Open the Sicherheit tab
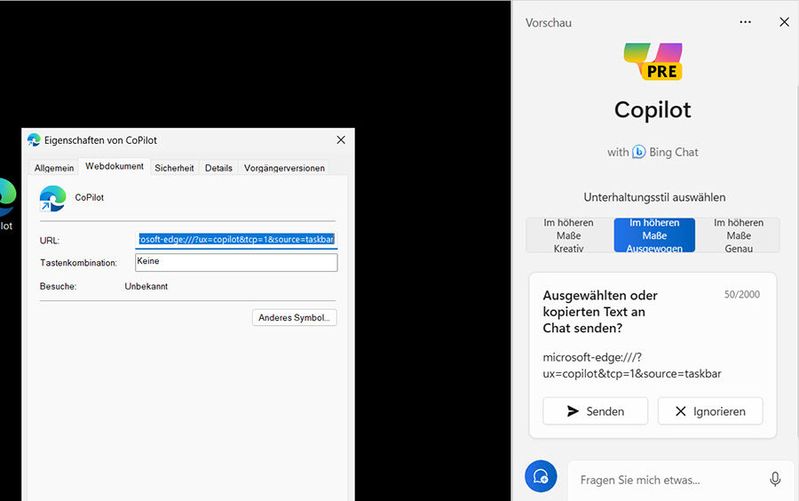 [x=174, y=168]
